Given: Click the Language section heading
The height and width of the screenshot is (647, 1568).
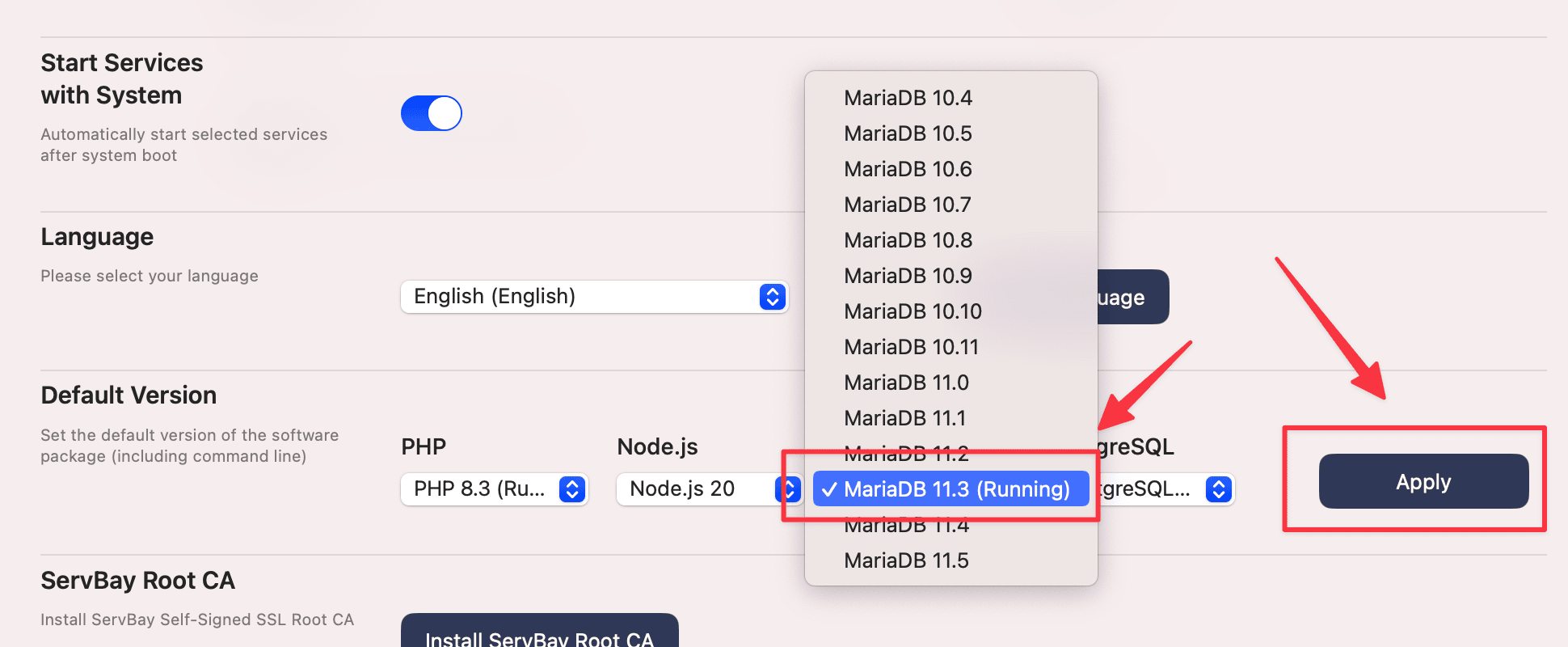Looking at the screenshot, I should pos(97,237).
